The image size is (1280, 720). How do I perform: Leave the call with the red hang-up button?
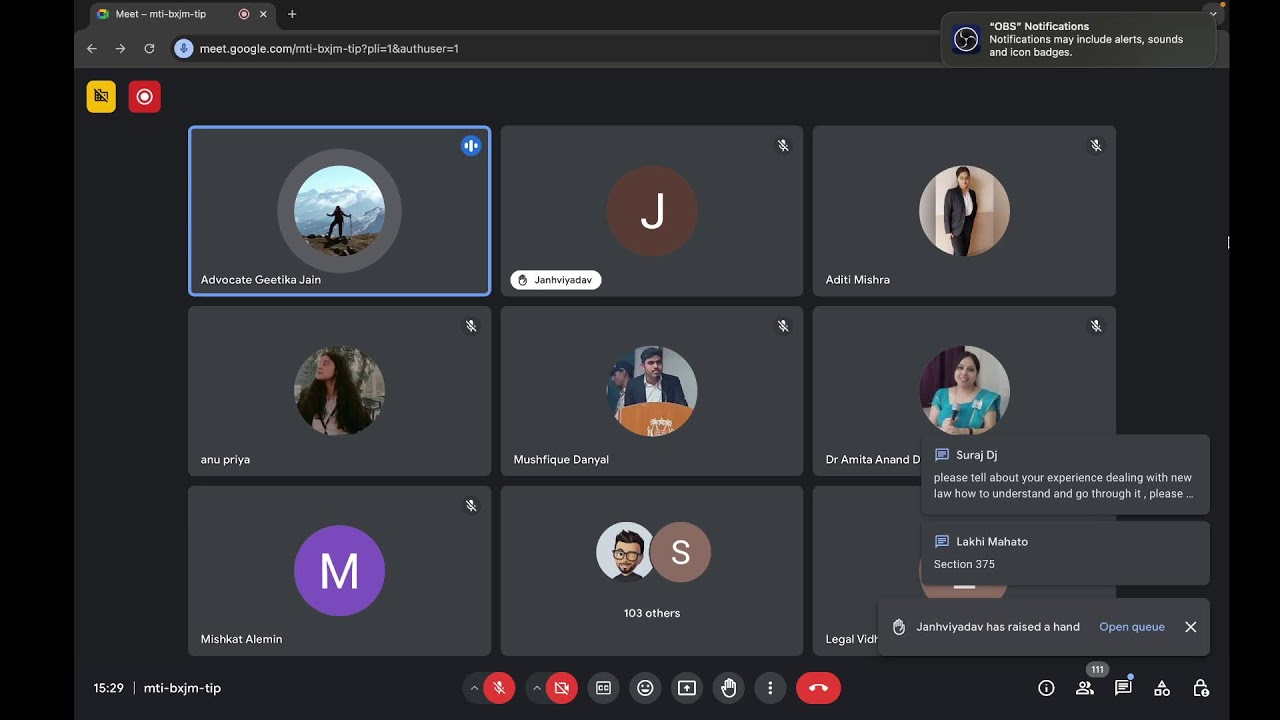pyautogui.click(x=818, y=688)
